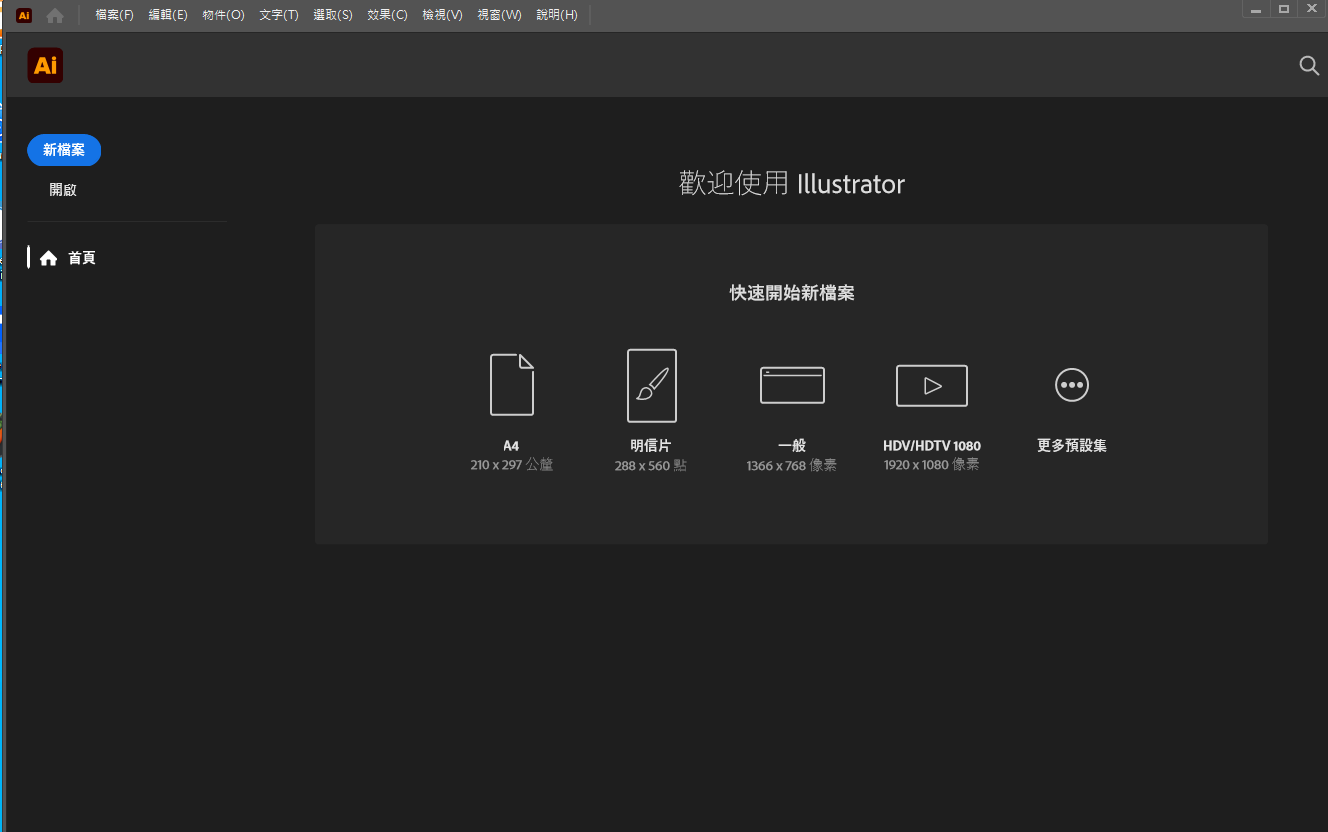Open the 說明(H) menu

pyautogui.click(x=557, y=15)
